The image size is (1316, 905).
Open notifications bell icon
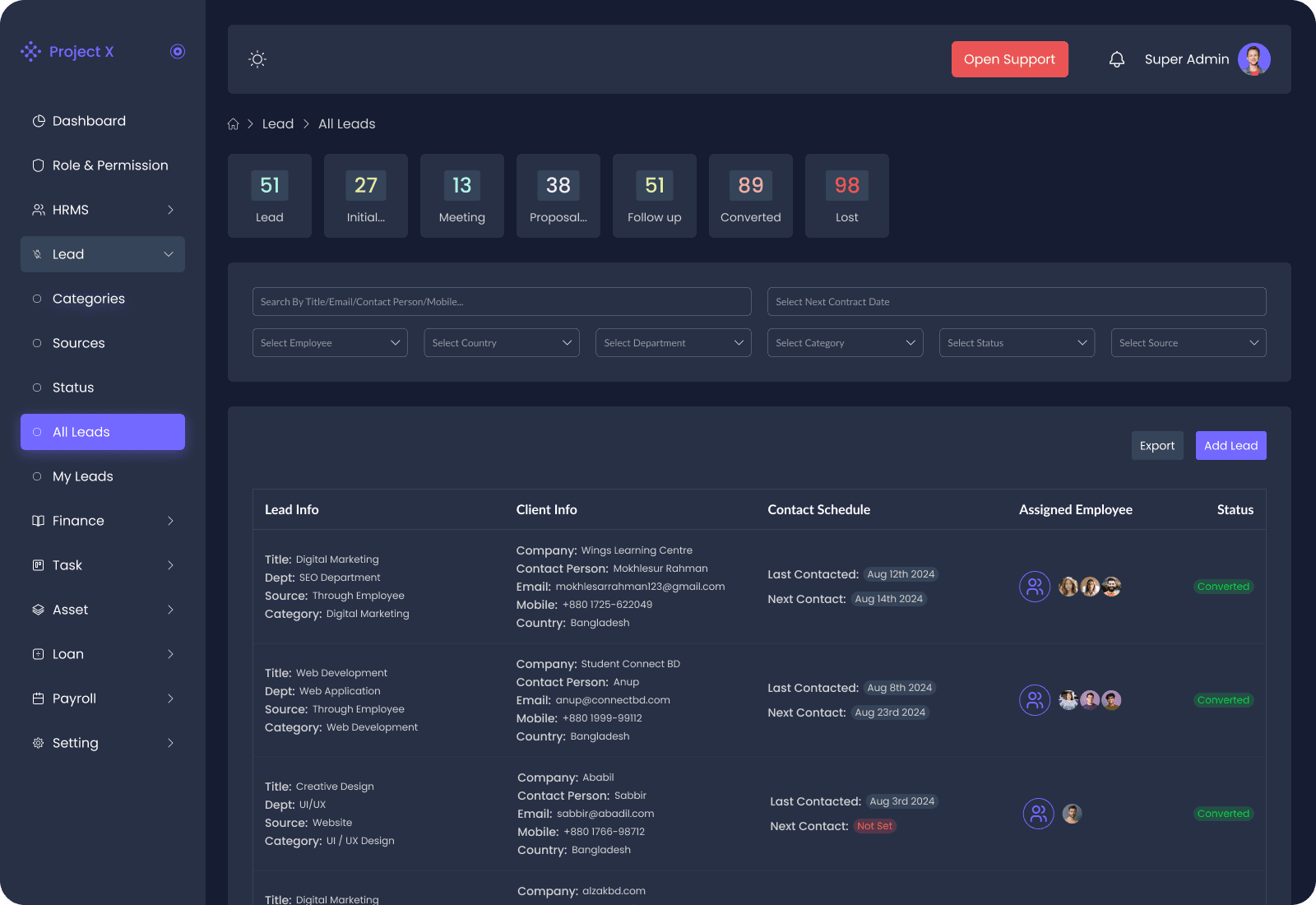pos(1116,59)
